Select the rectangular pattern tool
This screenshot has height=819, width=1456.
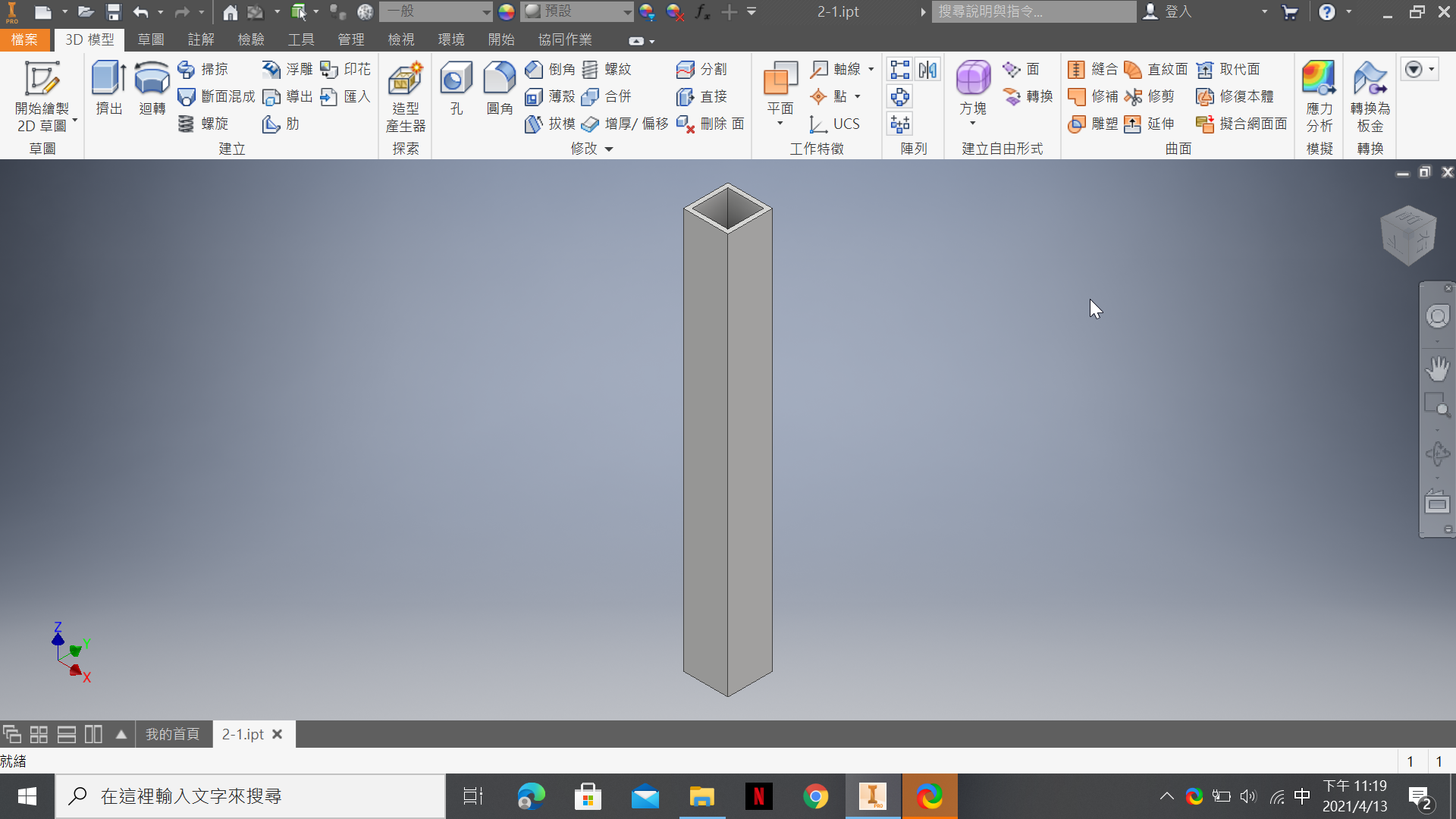[900, 70]
